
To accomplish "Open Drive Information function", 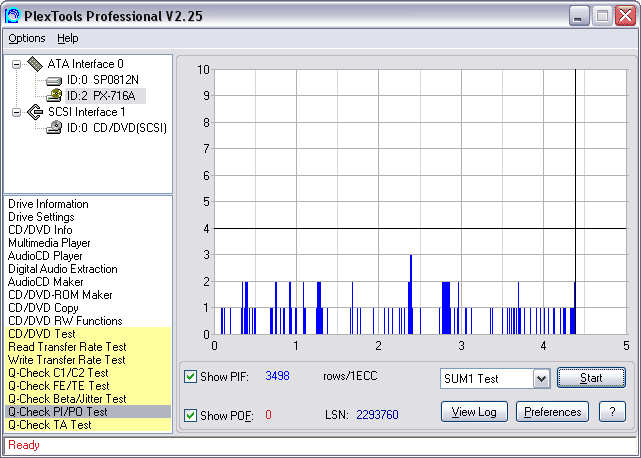I will (x=48, y=204).
